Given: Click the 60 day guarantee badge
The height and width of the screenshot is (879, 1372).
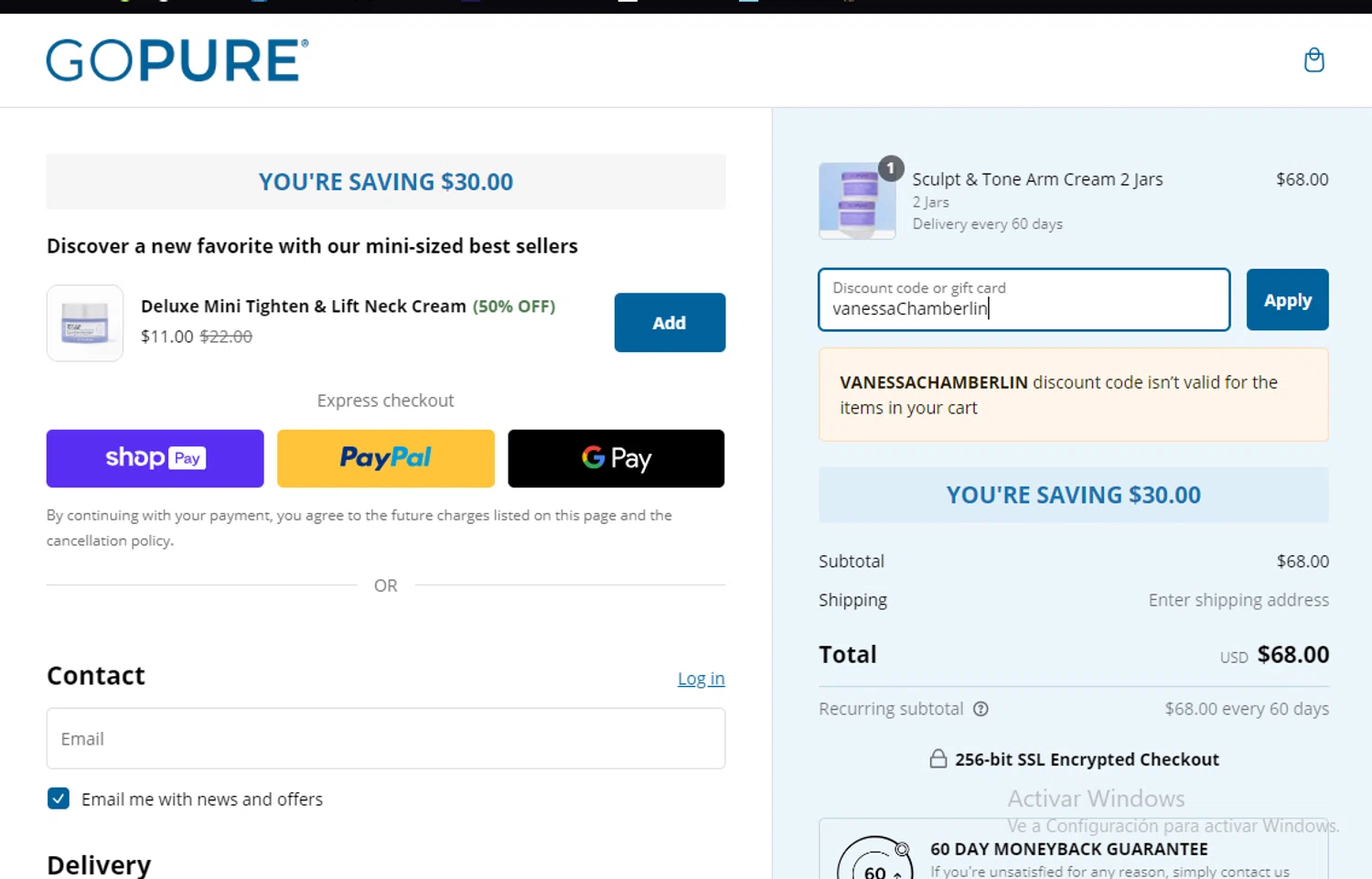Looking at the screenshot, I should click(x=874, y=858).
